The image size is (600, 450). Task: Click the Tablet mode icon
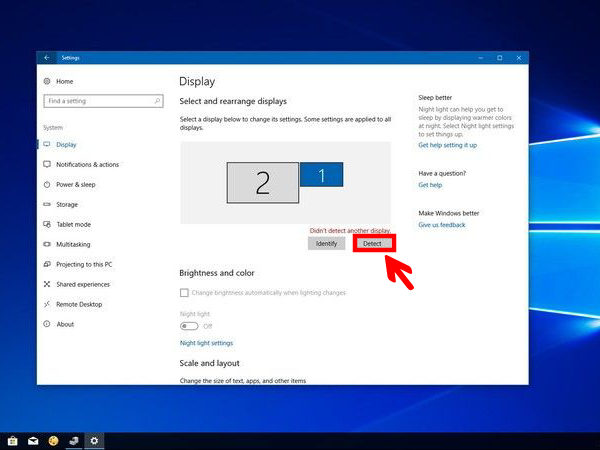pos(47,224)
